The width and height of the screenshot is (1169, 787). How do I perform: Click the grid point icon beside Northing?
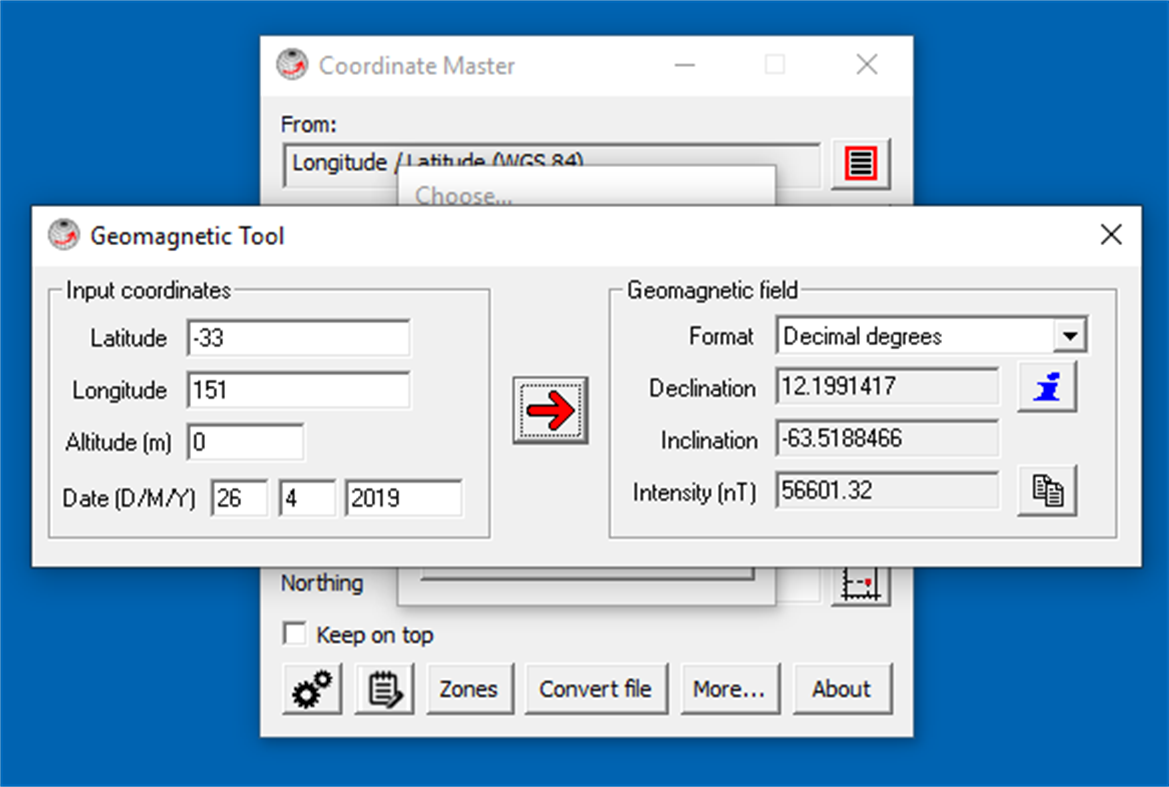[x=861, y=582]
